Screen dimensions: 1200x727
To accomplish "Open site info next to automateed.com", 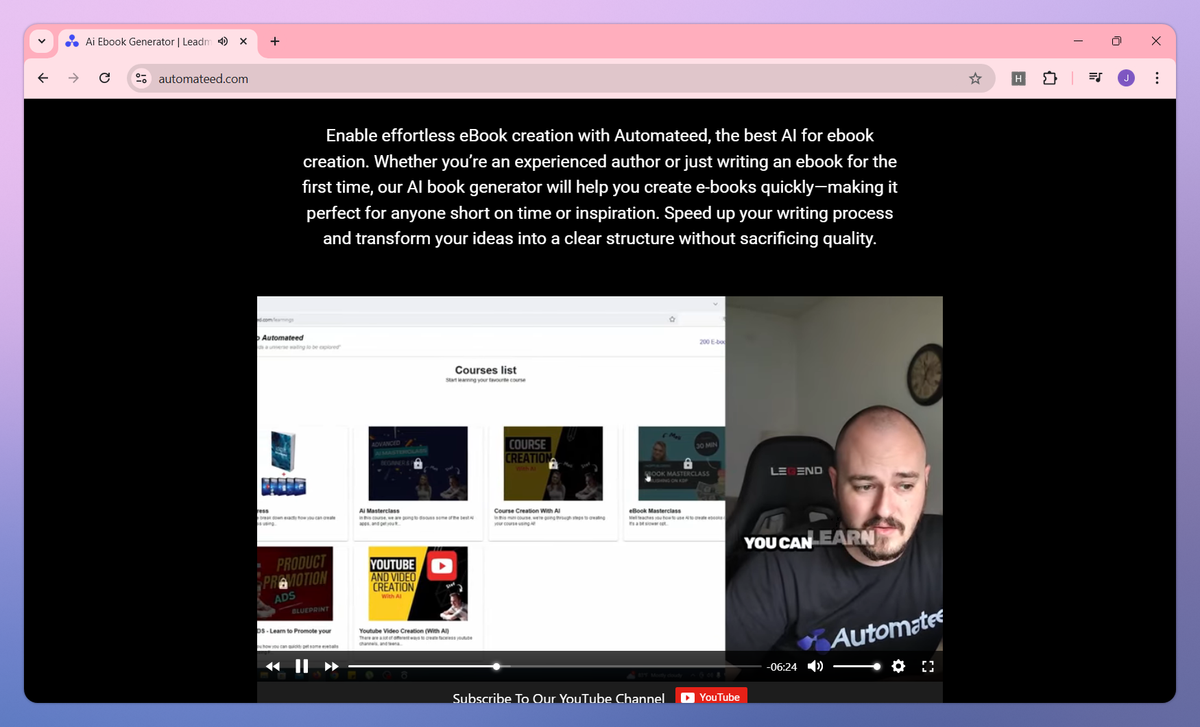I will 140,77.
